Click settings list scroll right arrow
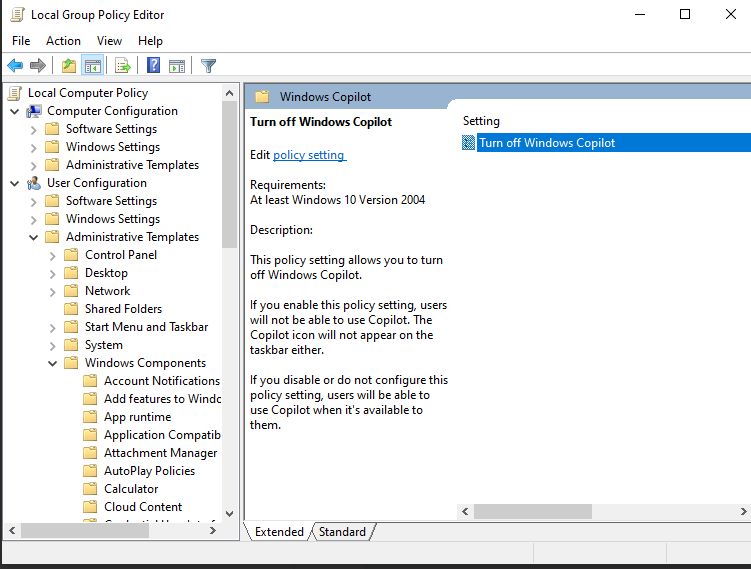This screenshot has width=751, height=569. tap(743, 511)
